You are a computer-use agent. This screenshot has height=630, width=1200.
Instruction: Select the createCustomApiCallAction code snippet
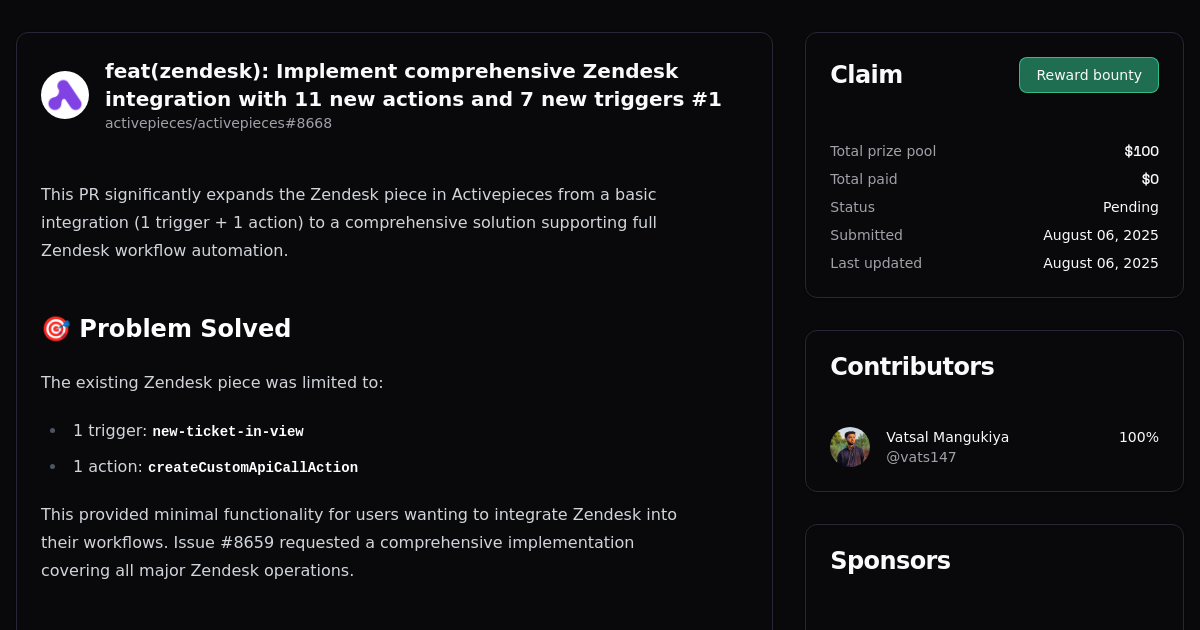coord(253,467)
